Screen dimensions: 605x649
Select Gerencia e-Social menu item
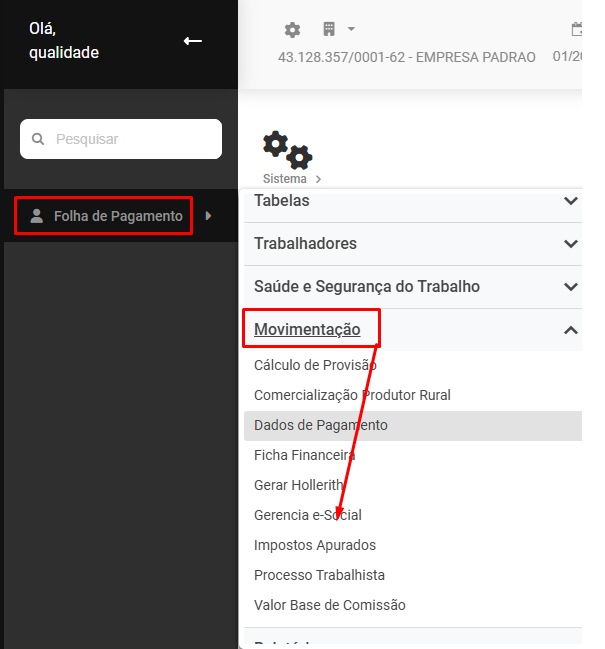tap(308, 515)
